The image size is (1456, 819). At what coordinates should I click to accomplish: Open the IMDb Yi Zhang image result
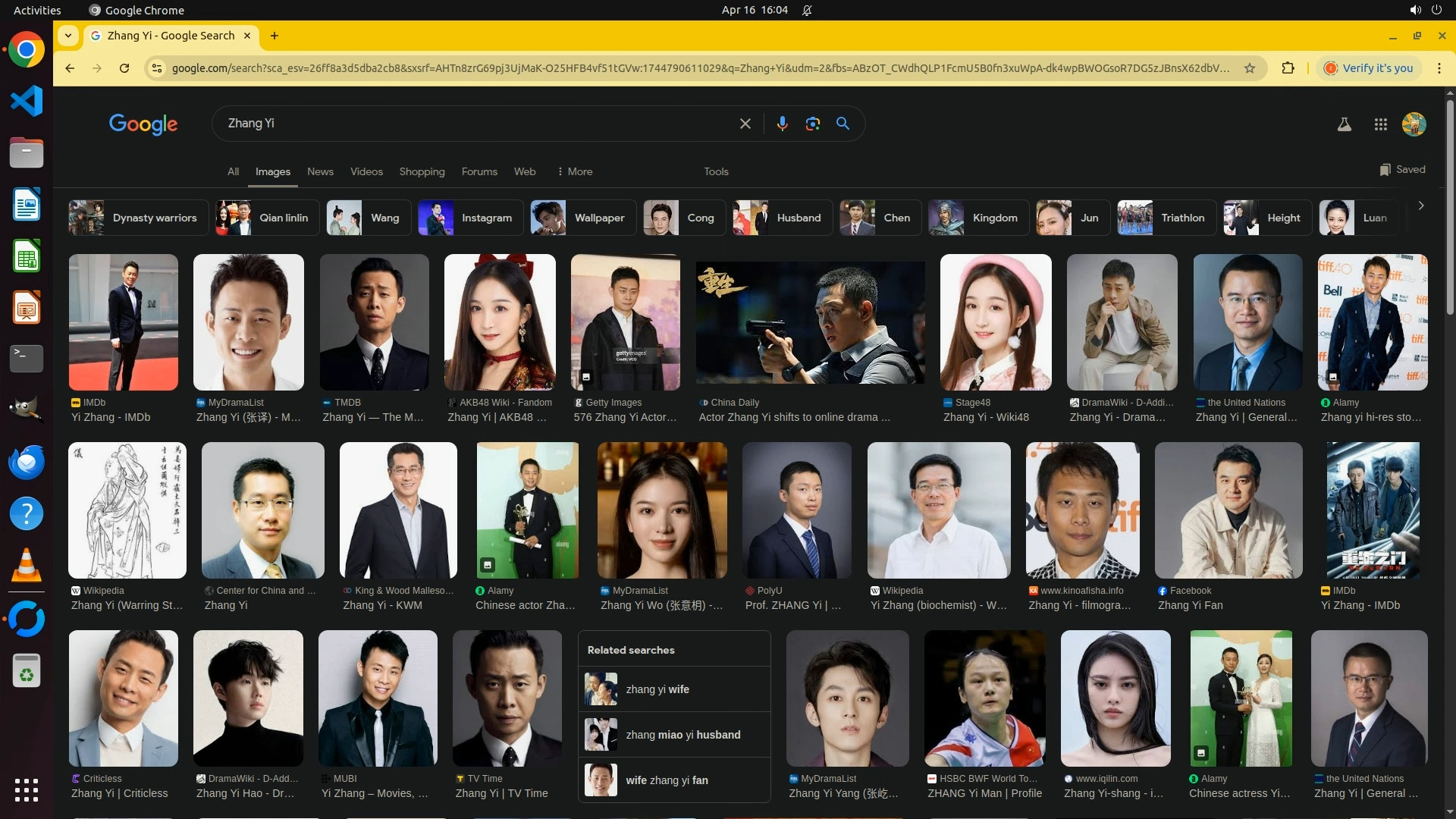click(123, 322)
